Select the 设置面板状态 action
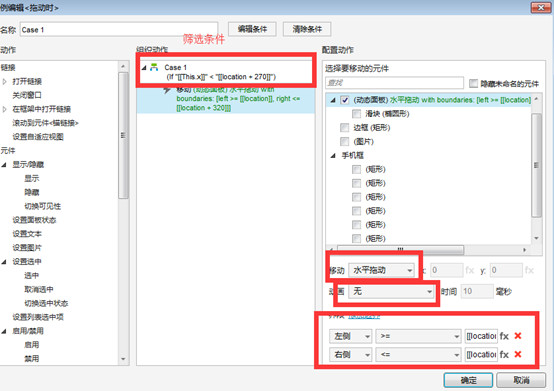The image size is (554, 391). click(34, 220)
